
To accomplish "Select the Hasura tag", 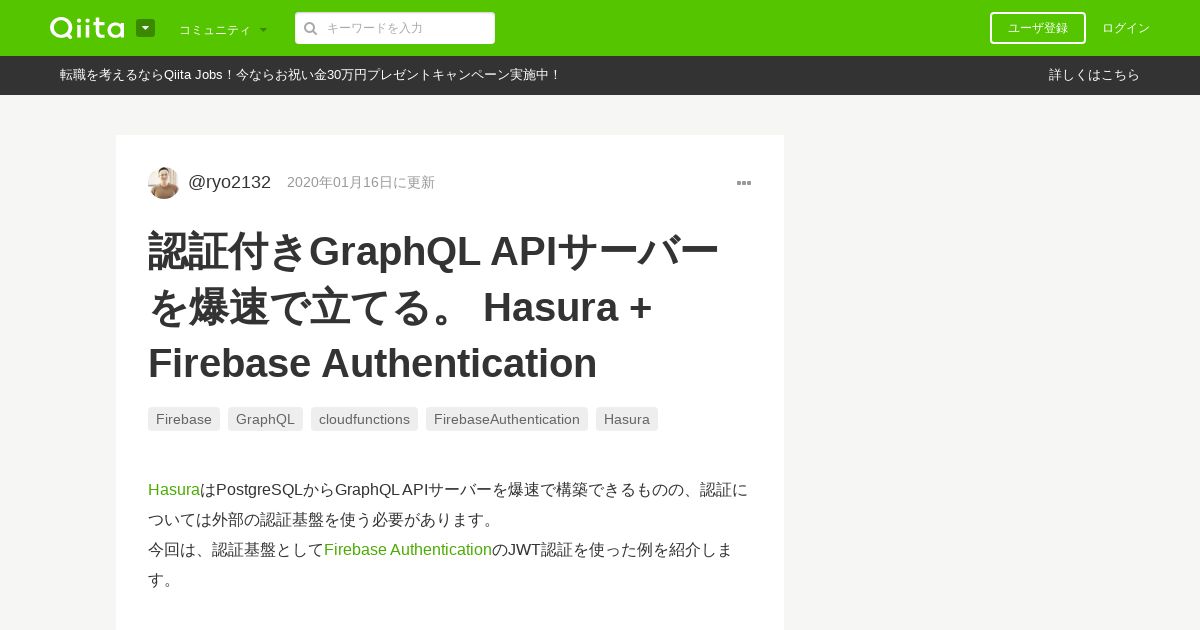I will pyautogui.click(x=627, y=419).
